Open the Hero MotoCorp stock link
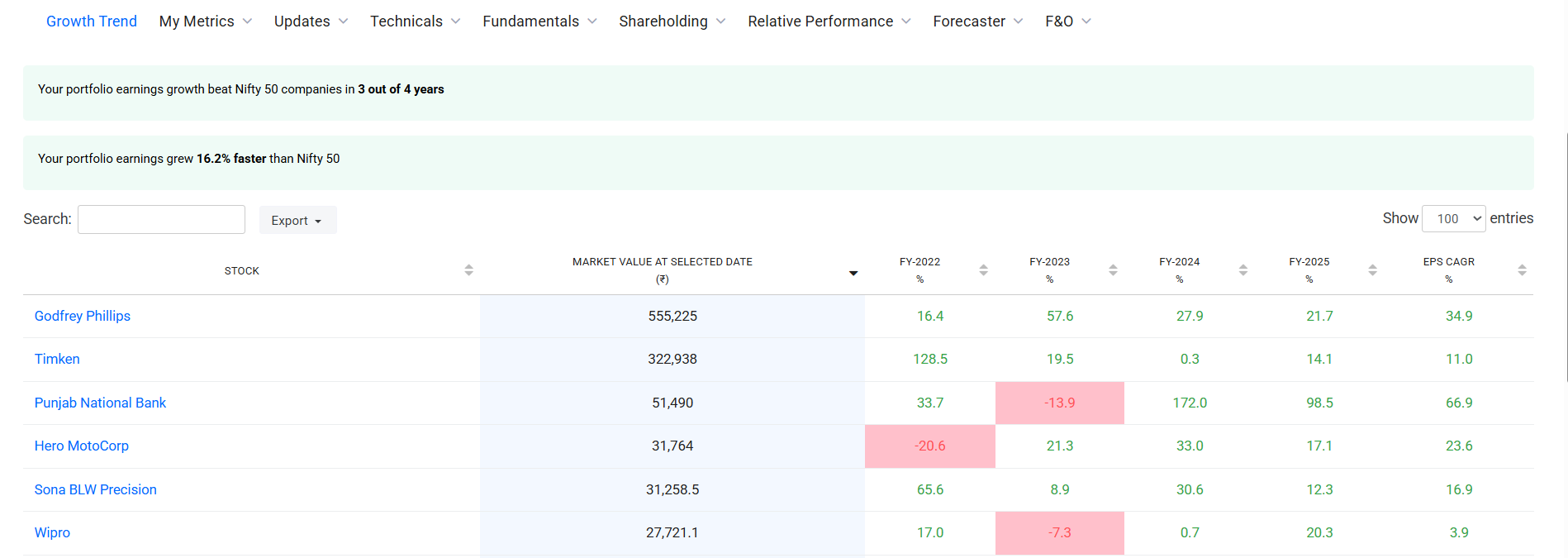Viewport: 1568px width, 558px height. (82, 446)
